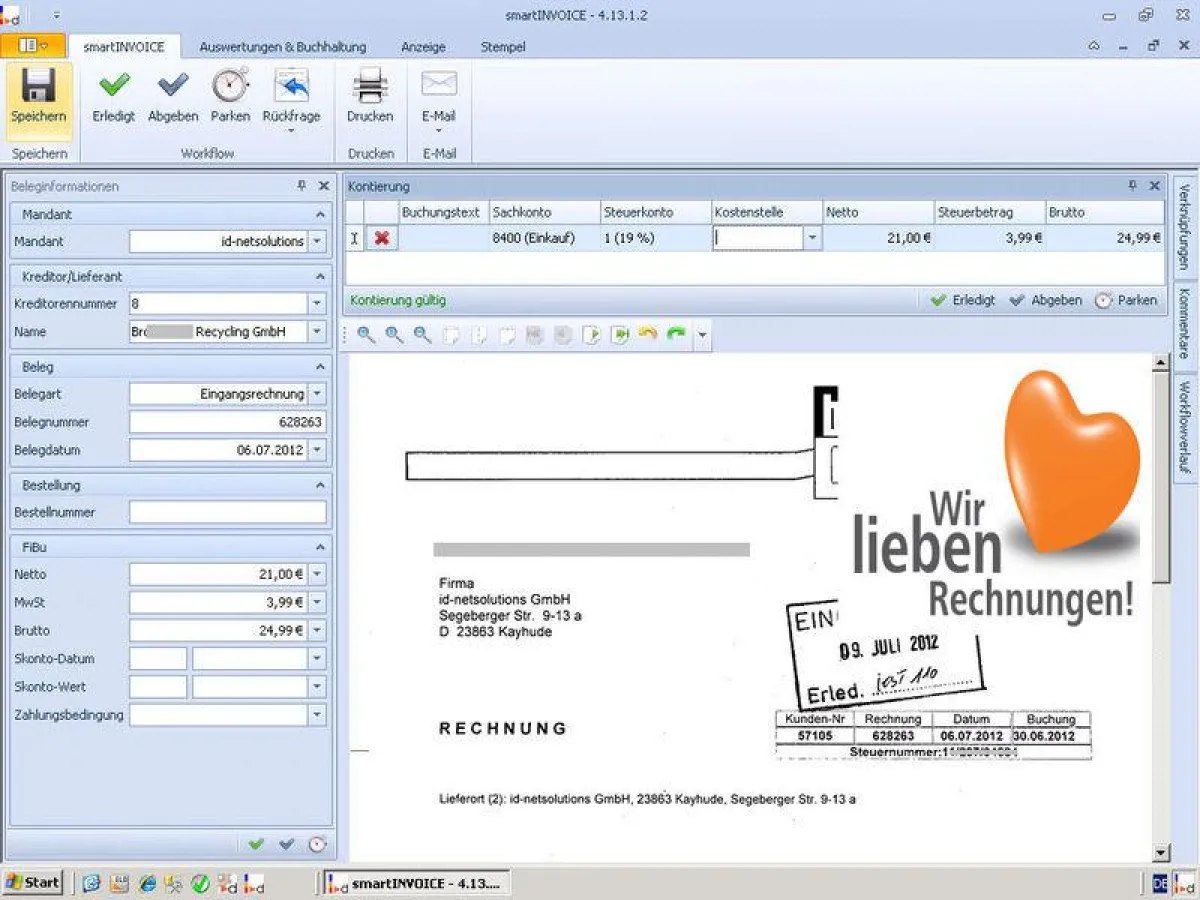Toggle pin on the Beleginformationen panel
This screenshot has height=900, width=1200.
coord(302,186)
